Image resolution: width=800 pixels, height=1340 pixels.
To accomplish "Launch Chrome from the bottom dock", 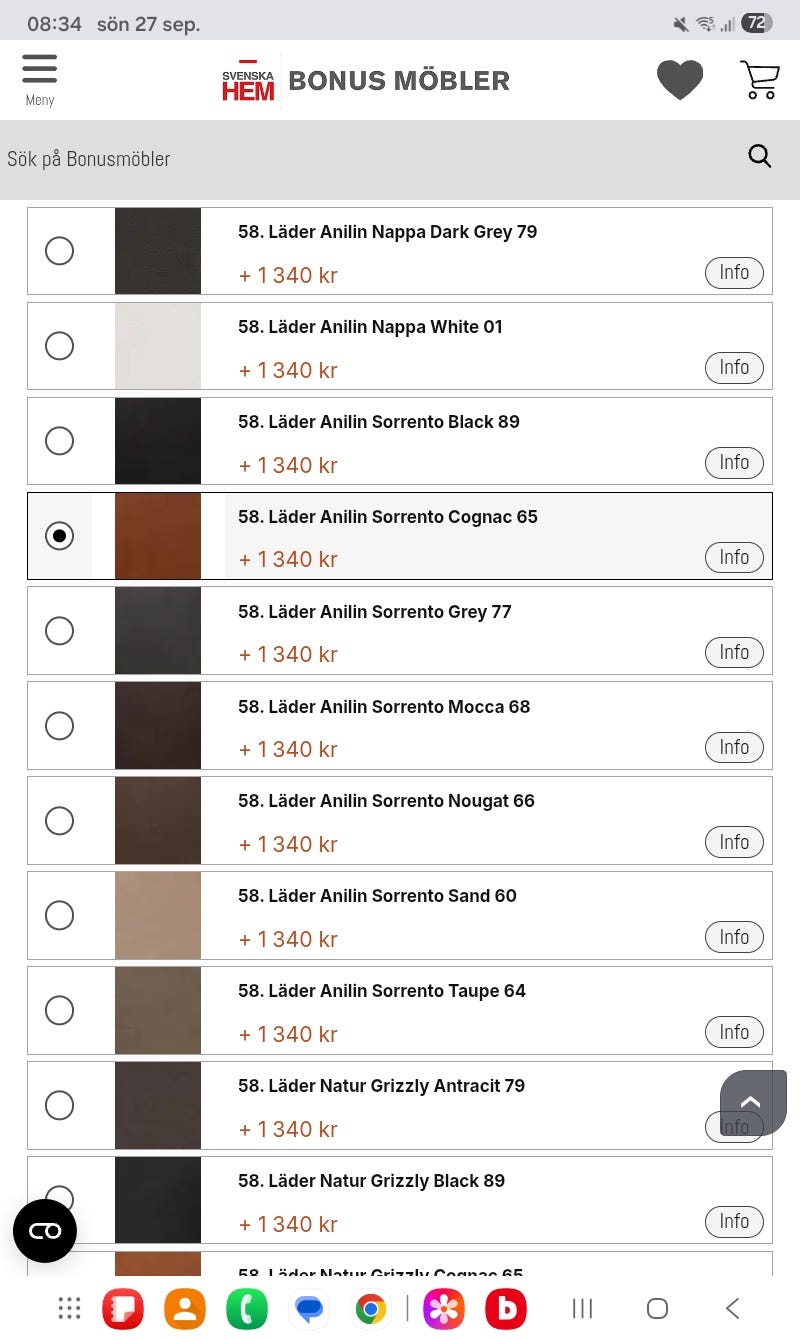I will [370, 1308].
